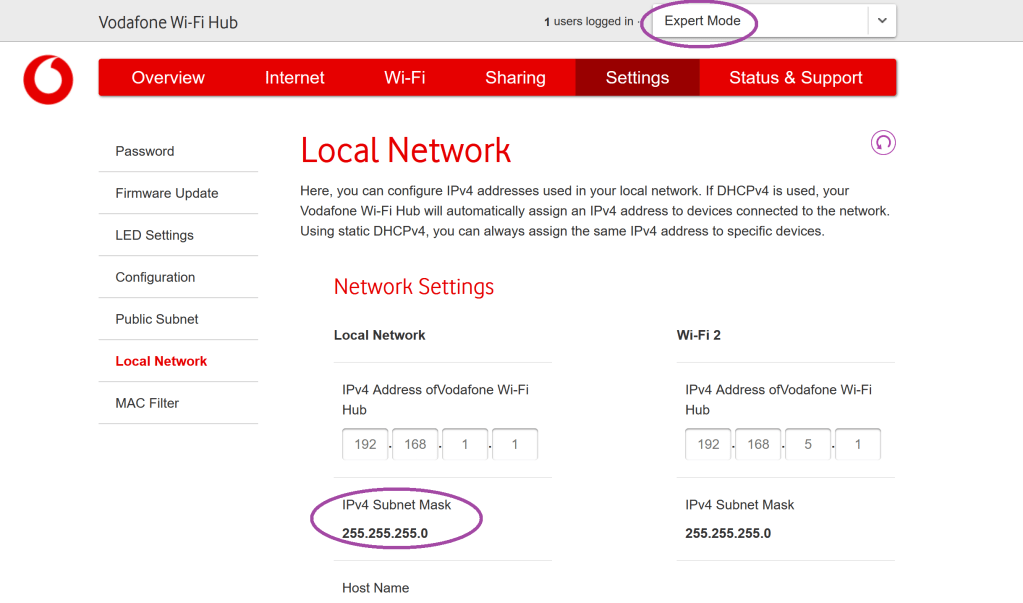Click third octet field of Wi-Fi 2 IPv4
The width and height of the screenshot is (1023, 603).
808,444
